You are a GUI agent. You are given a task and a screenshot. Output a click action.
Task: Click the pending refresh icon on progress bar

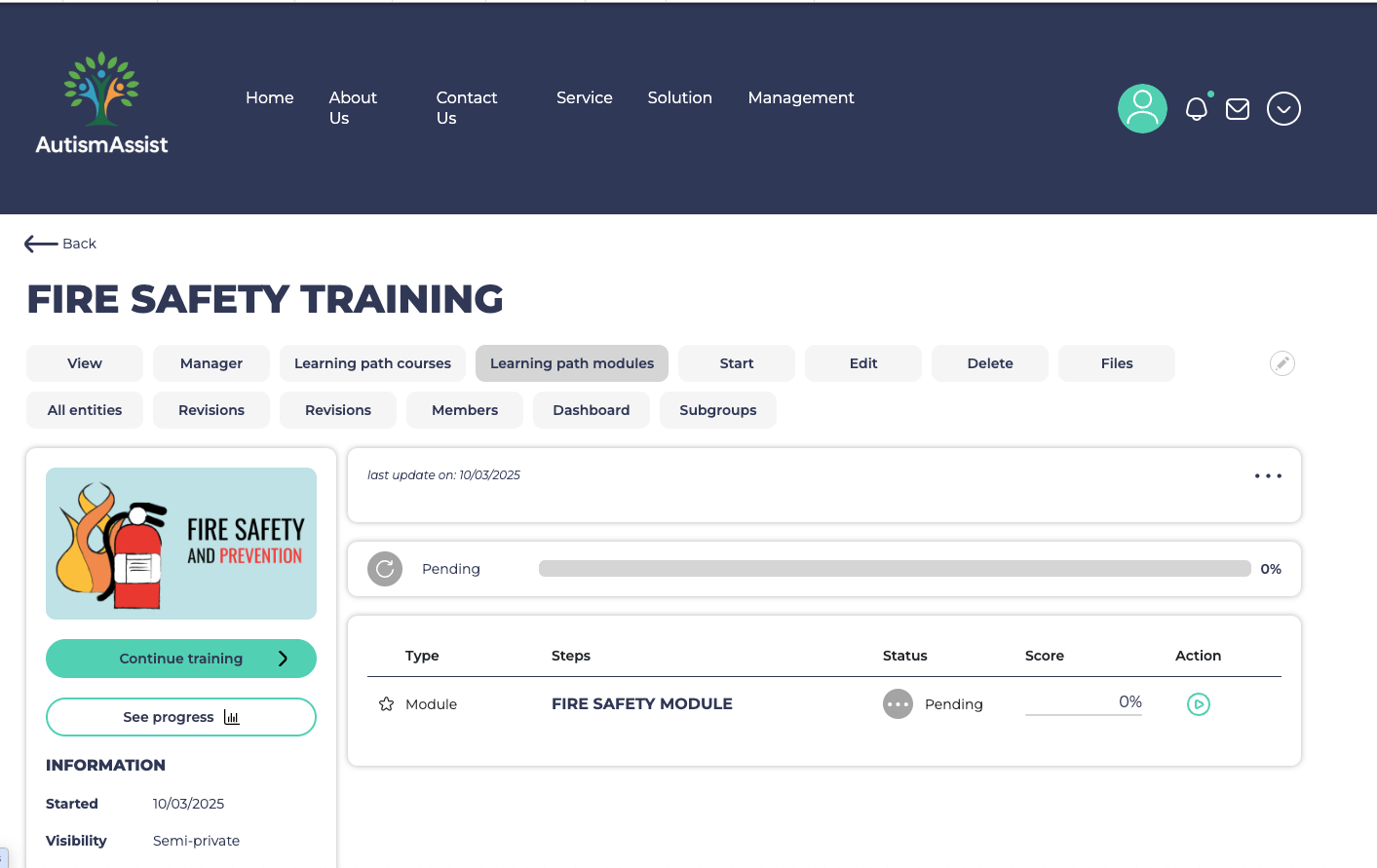coord(384,568)
